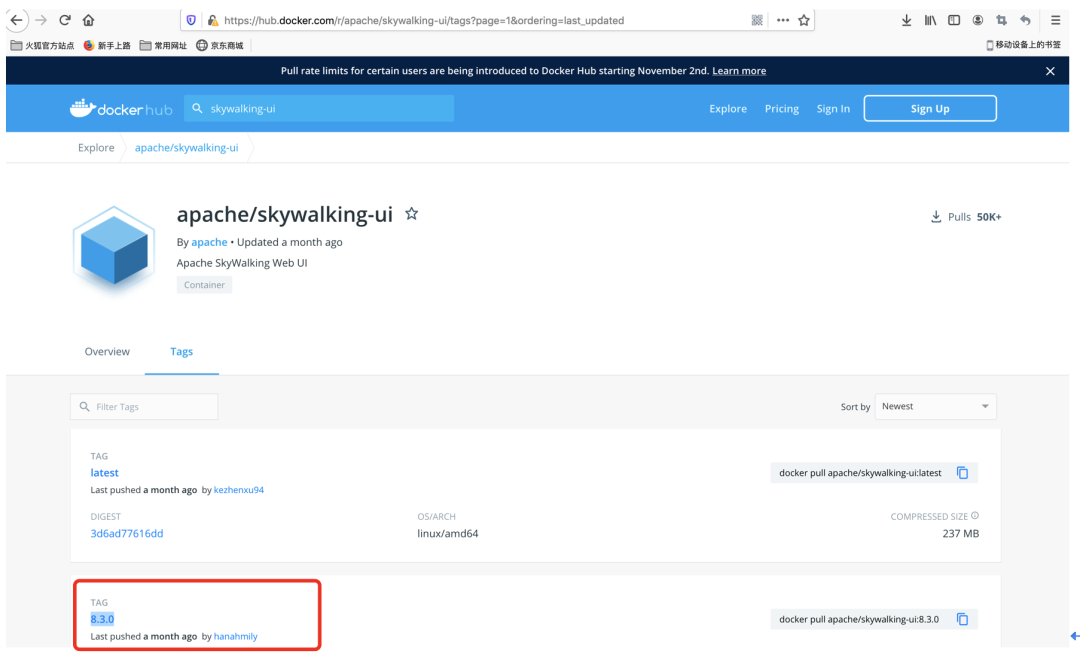Open the 常用网址 bookmark folder
Viewport: 1080px width, 657px height.
click(x=163, y=45)
